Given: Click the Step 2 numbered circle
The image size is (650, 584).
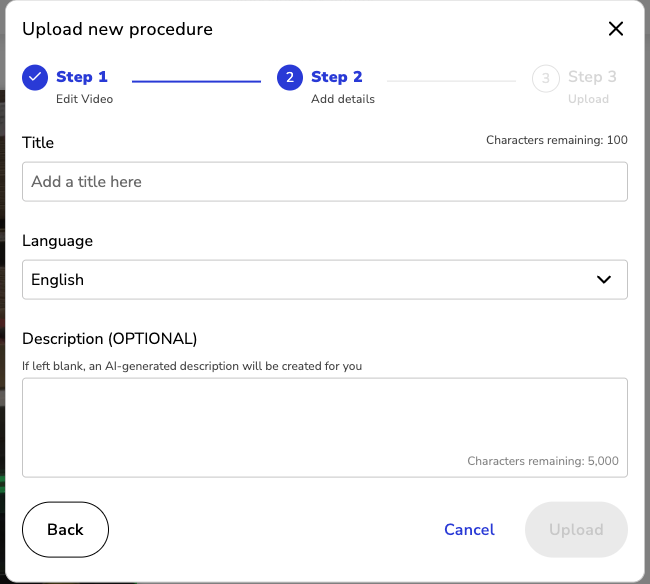Looking at the screenshot, I should coord(290,77).
